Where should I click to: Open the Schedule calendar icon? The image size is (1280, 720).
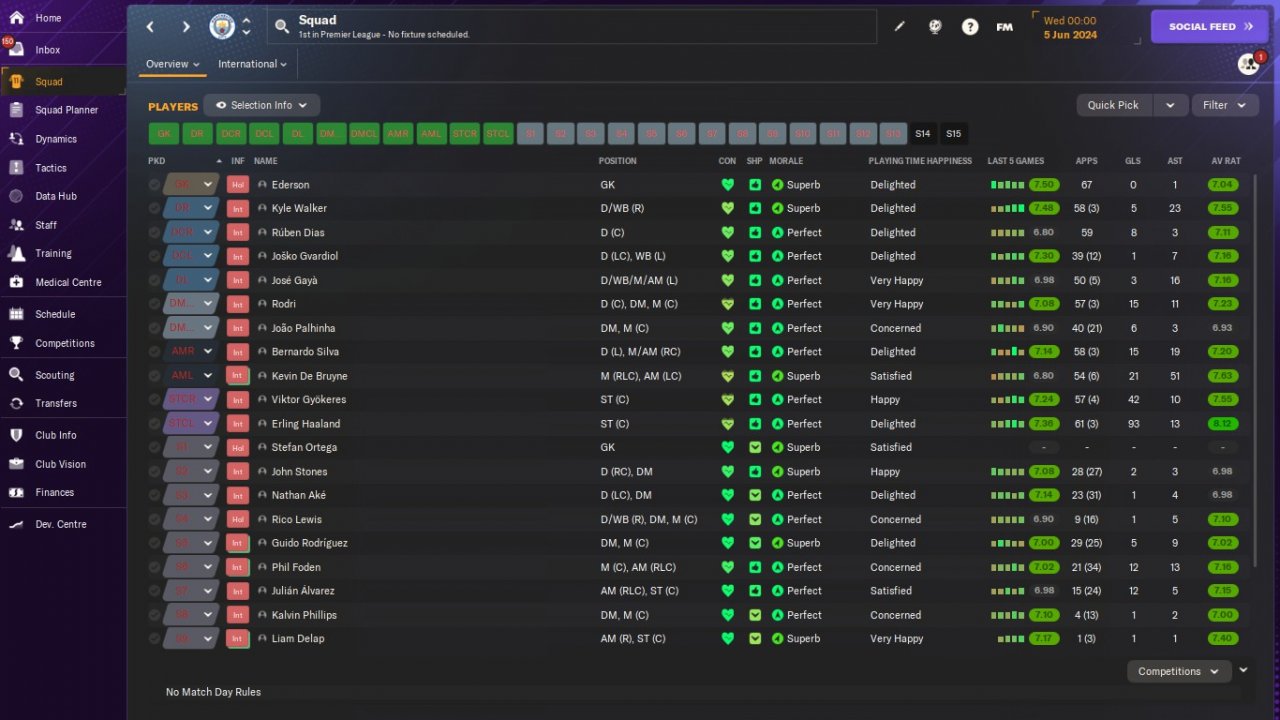[16, 314]
